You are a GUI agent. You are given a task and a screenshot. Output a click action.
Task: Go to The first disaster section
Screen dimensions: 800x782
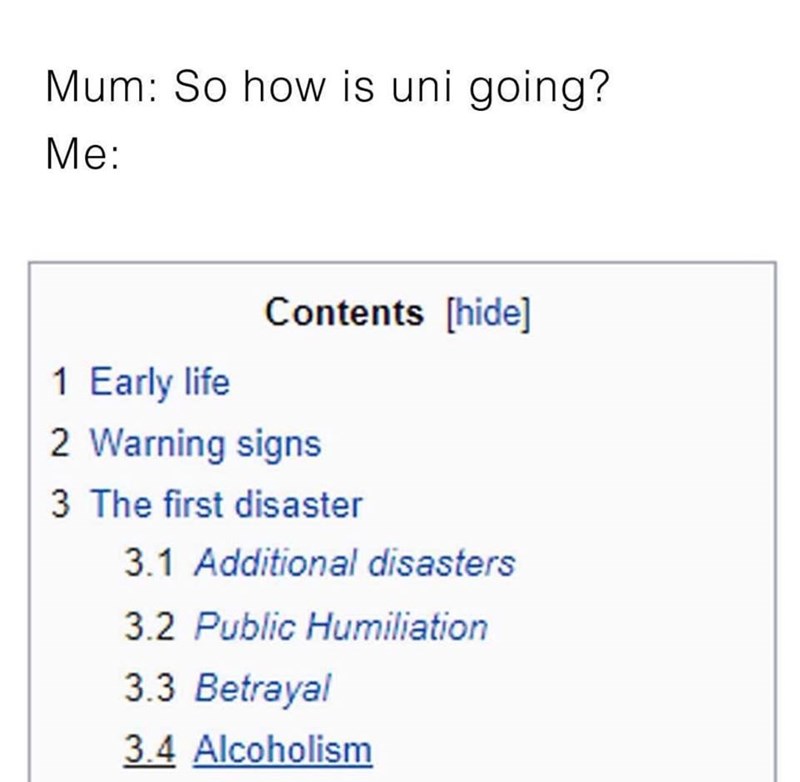click(x=226, y=504)
